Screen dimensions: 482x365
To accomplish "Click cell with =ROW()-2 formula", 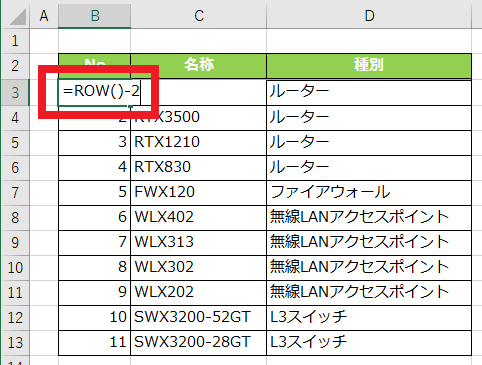I will (x=95, y=92).
